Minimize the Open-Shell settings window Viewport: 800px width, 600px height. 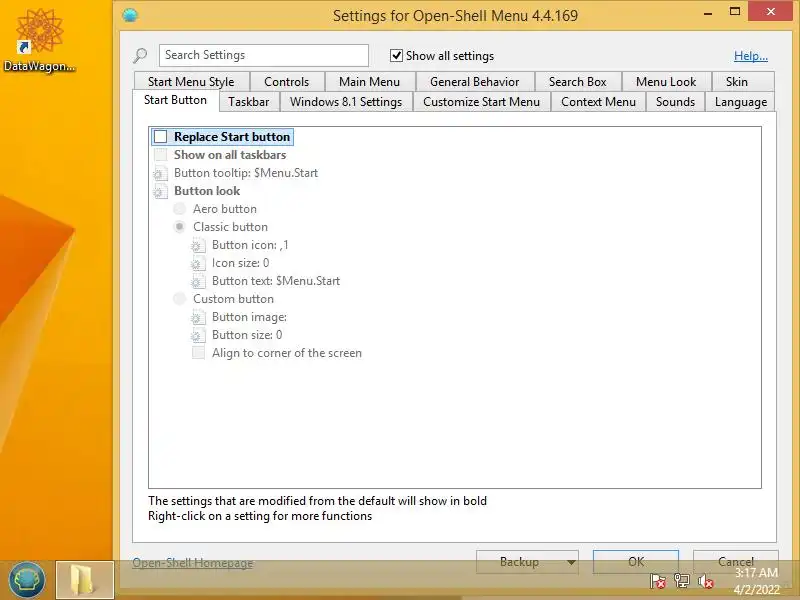tap(708, 13)
